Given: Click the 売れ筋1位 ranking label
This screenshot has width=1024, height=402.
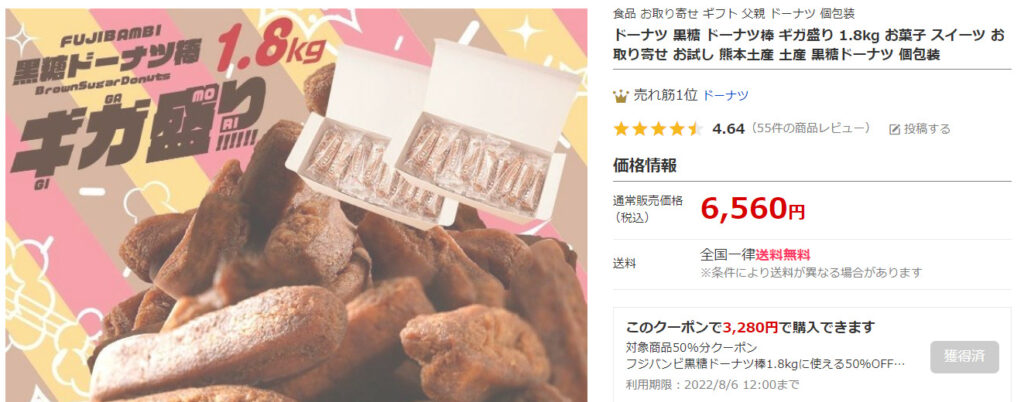Looking at the screenshot, I should (665, 96).
